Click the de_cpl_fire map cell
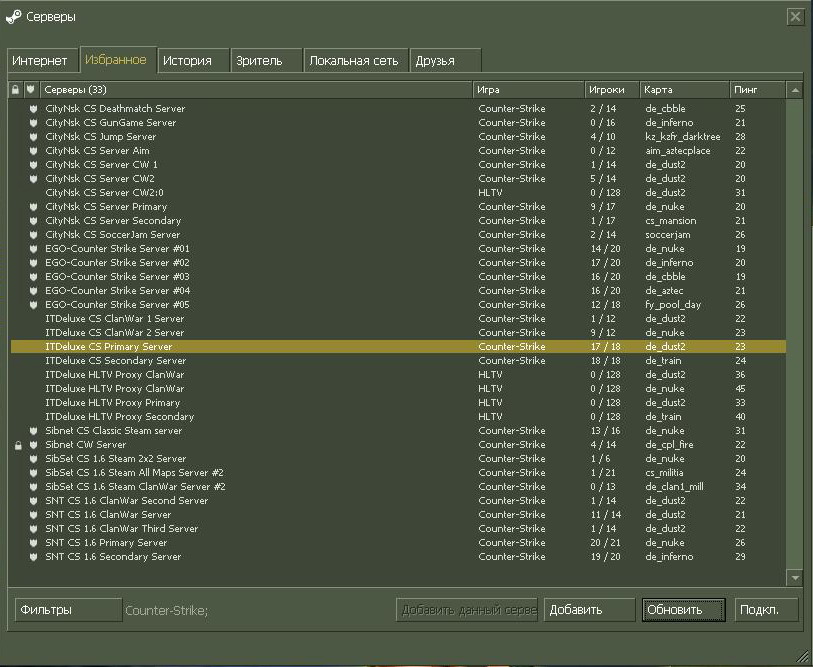The height and width of the screenshot is (667, 813). (x=669, y=445)
